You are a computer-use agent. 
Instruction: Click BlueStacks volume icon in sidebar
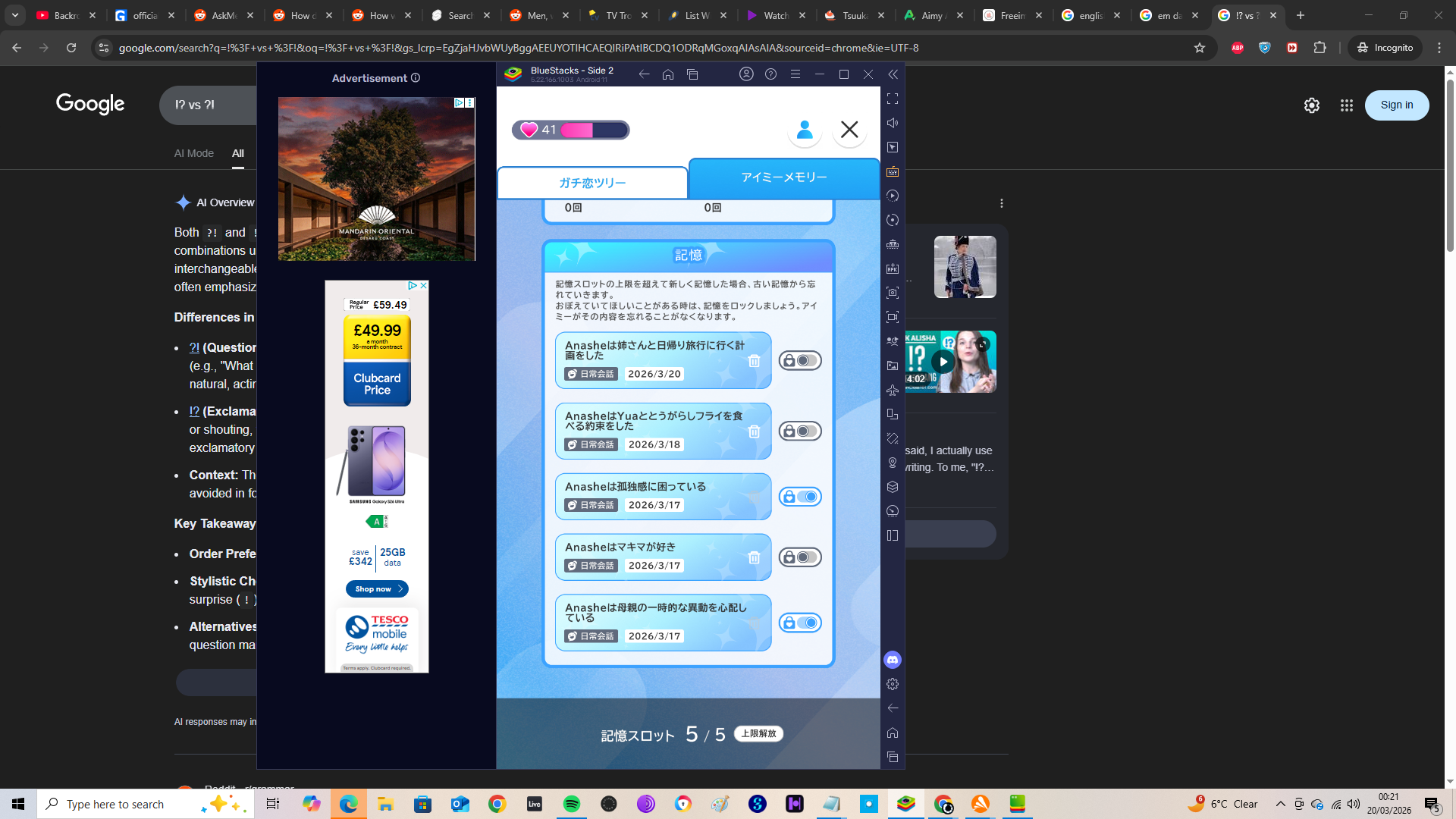coord(893,123)
